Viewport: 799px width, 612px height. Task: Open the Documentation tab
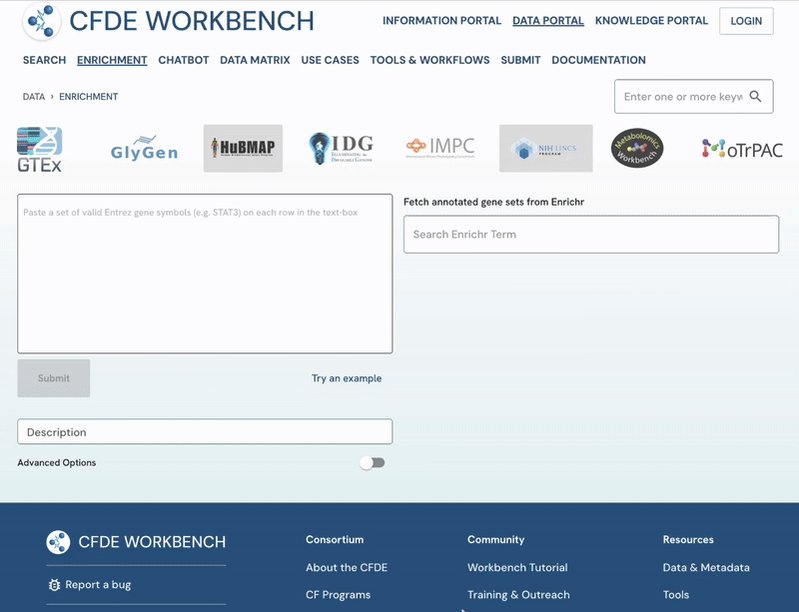click(x=598, y=60)
